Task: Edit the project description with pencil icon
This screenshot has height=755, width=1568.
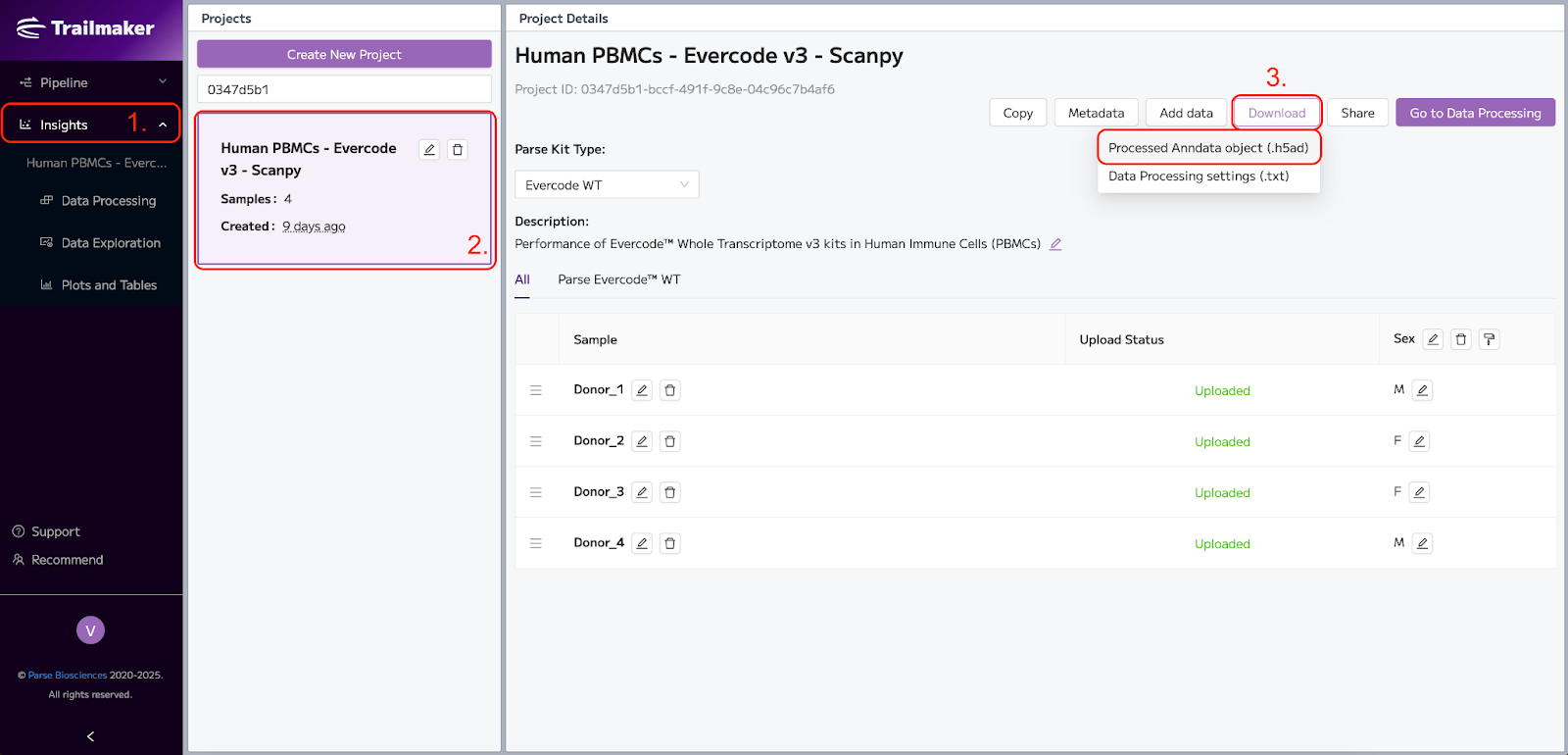Action: click(1055, 244)
